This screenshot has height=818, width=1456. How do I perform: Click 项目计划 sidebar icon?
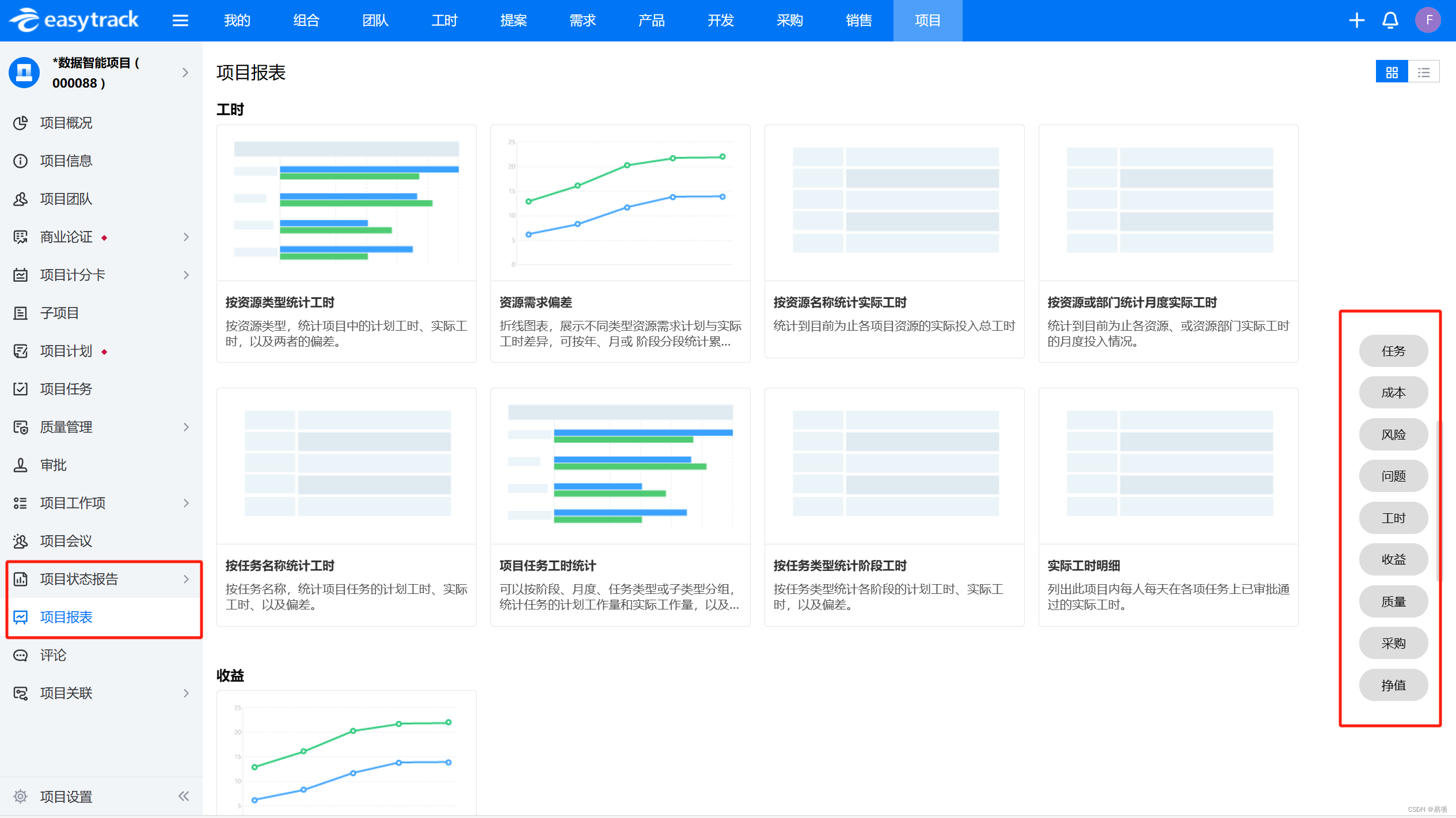21,351
